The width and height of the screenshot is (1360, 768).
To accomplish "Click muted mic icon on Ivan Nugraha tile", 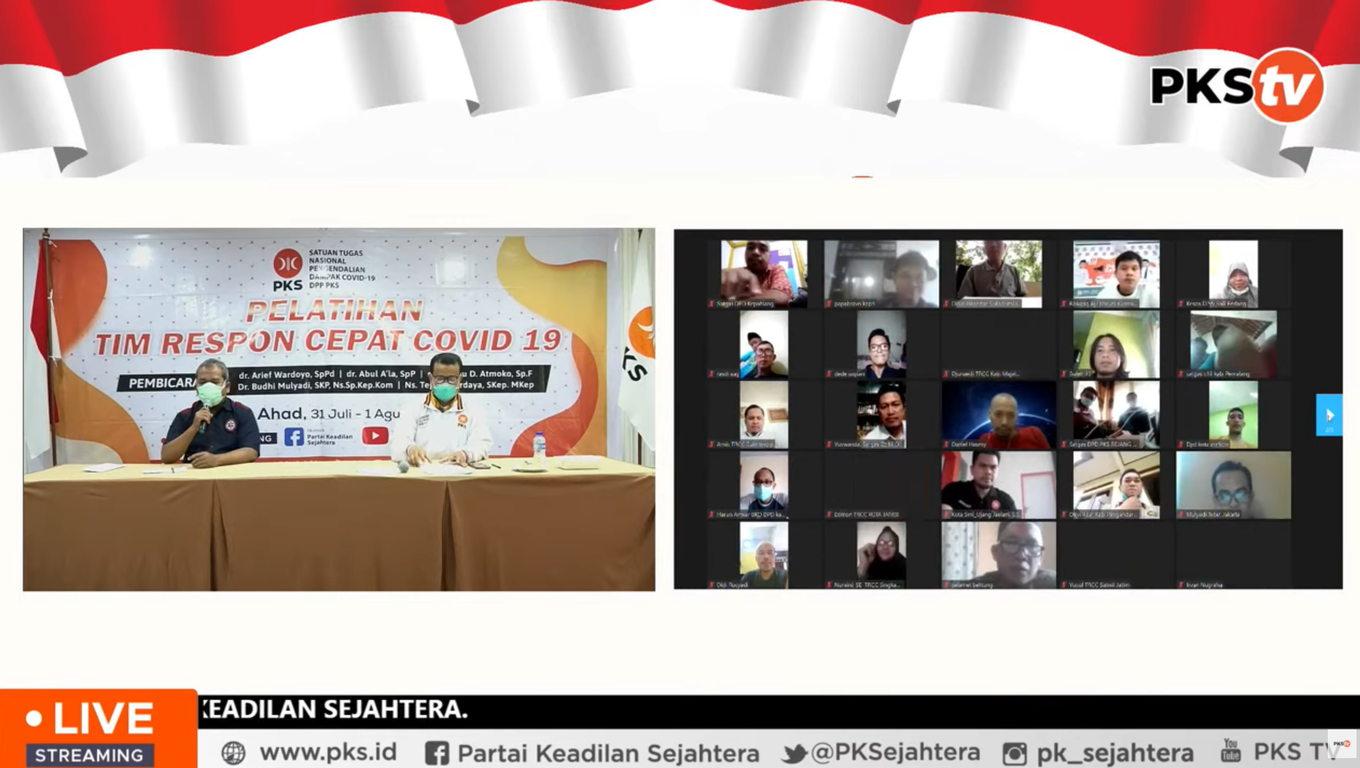I will tap(1182, 584).
